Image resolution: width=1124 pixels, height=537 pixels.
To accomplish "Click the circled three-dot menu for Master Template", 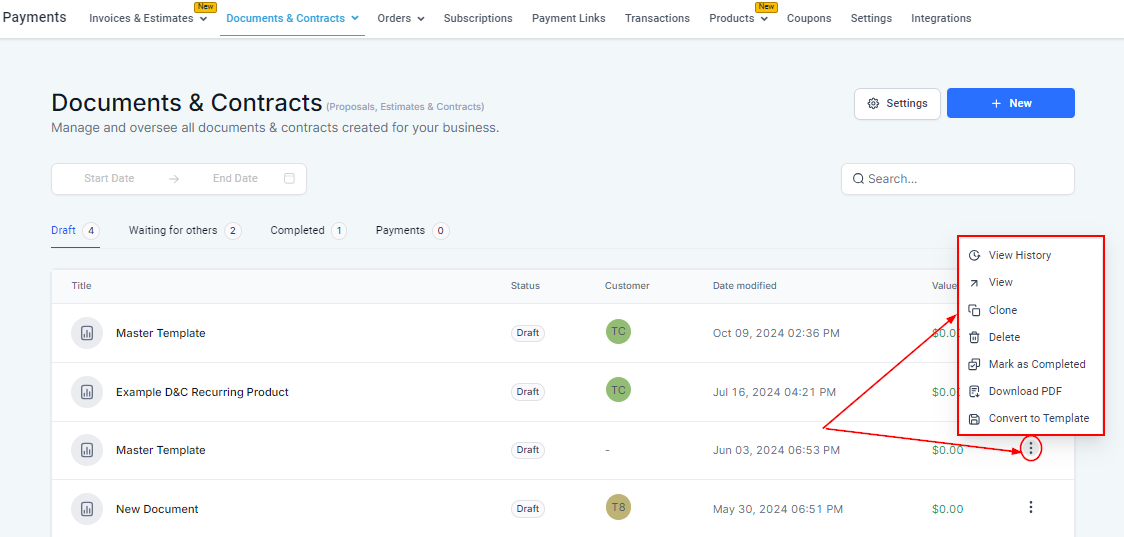I will pyautogui.click(x=1031, y=450).
